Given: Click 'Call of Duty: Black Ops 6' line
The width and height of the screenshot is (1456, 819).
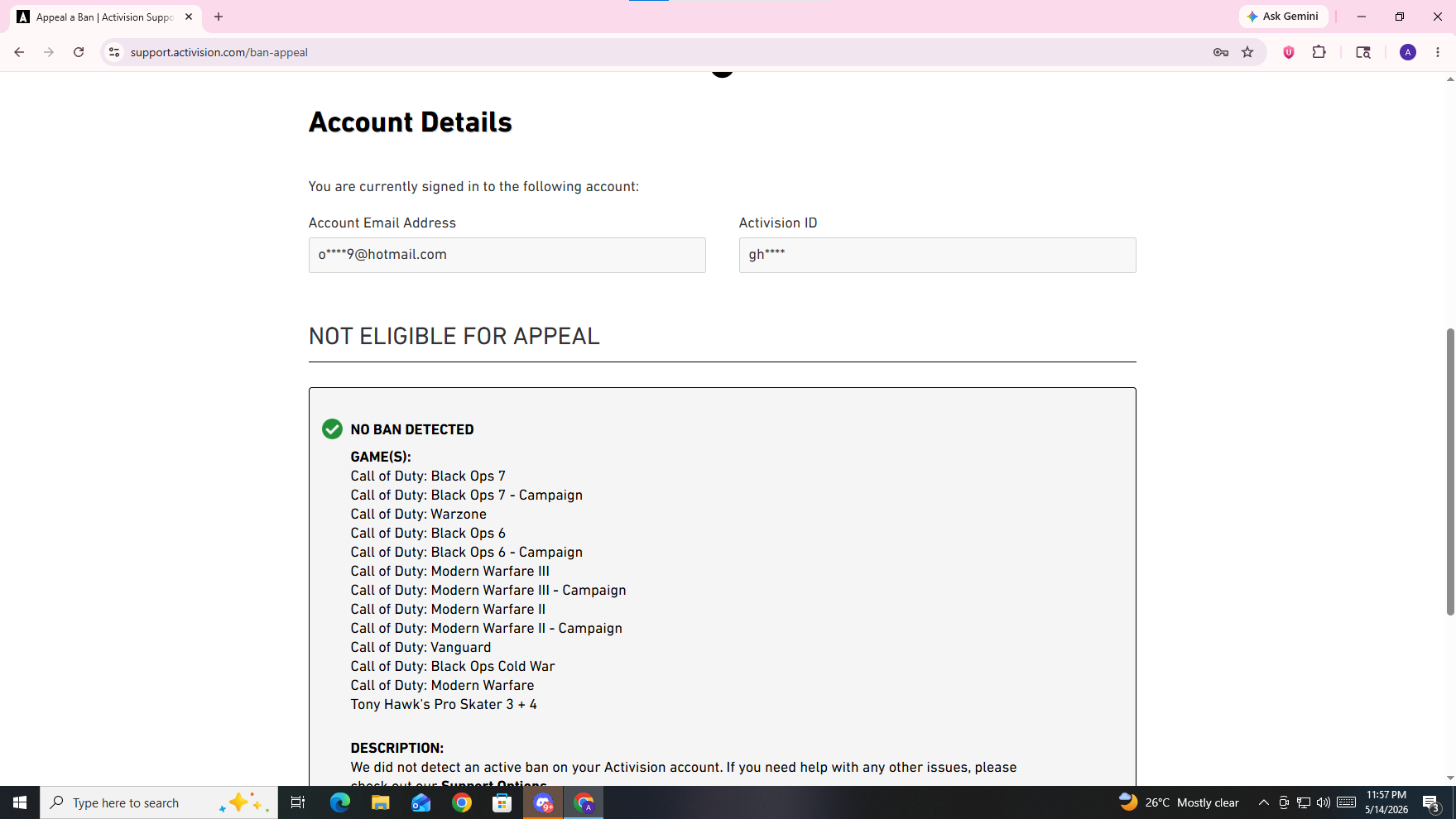Looking at the screenshot, I should tap(428, 533).
